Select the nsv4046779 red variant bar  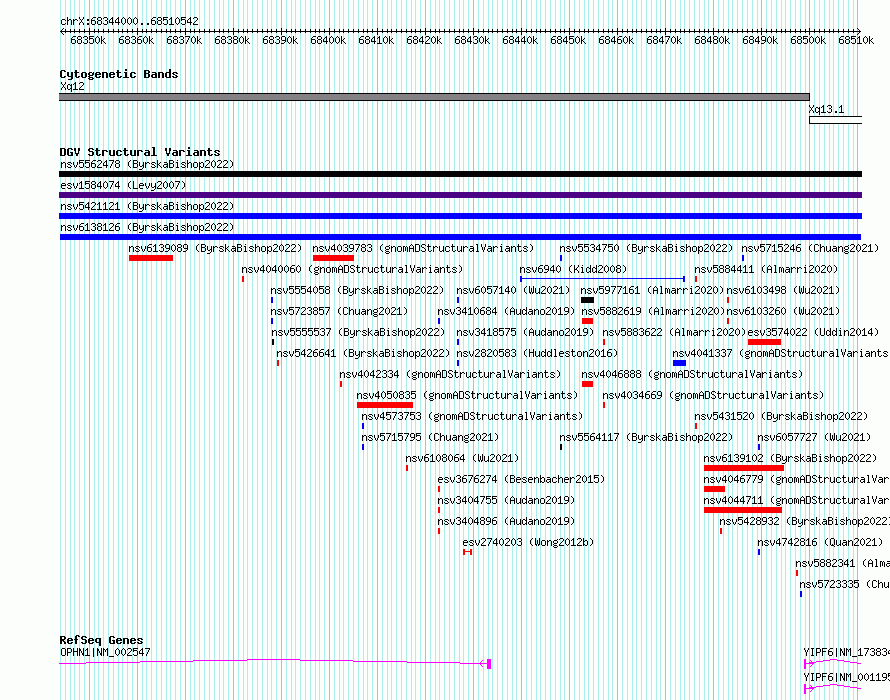714,489
